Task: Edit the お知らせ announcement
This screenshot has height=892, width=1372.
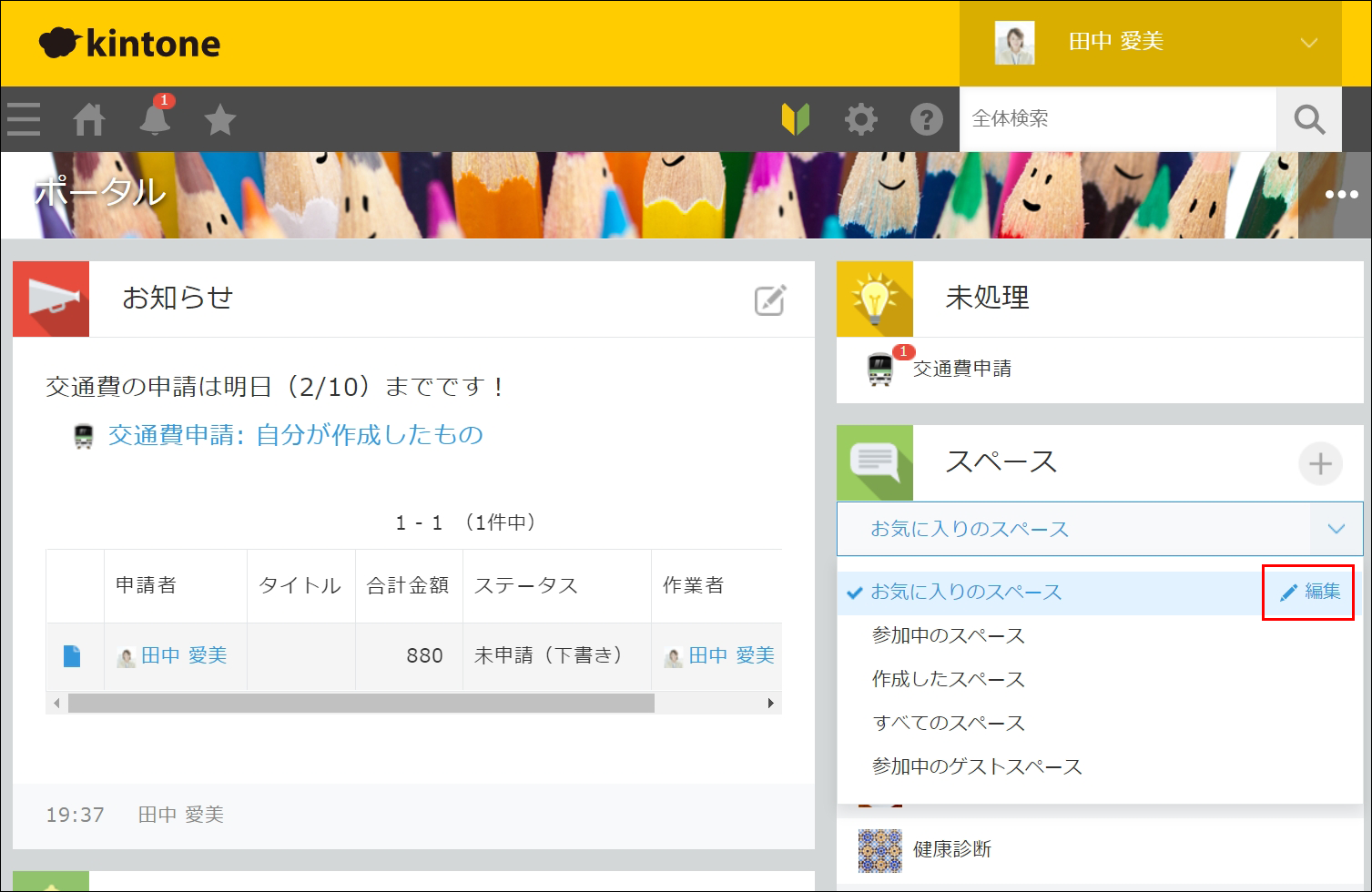Action: pos(769,299)
